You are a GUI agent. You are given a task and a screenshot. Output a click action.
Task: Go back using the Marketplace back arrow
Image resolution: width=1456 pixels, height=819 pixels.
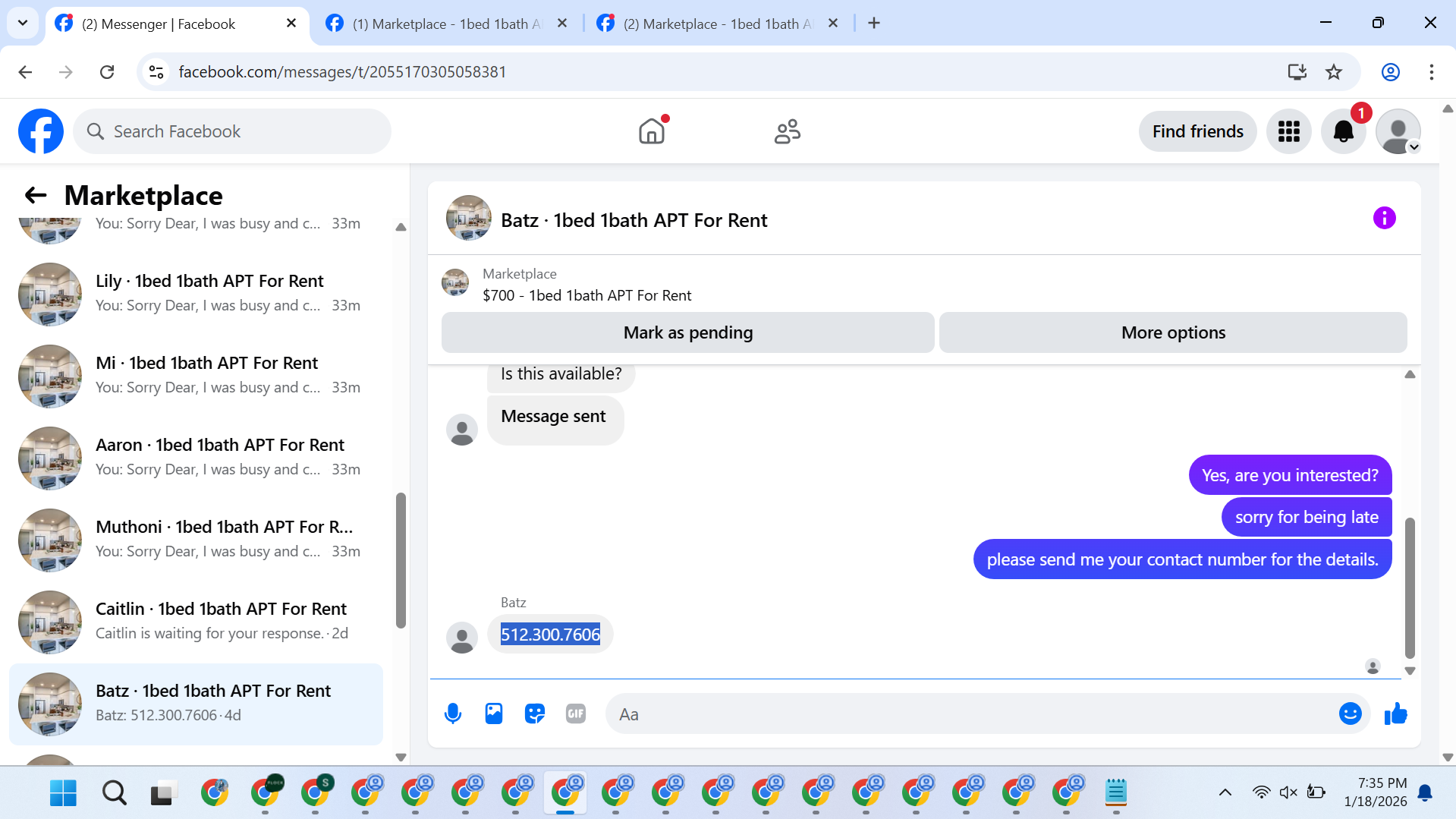pos(36,196)
